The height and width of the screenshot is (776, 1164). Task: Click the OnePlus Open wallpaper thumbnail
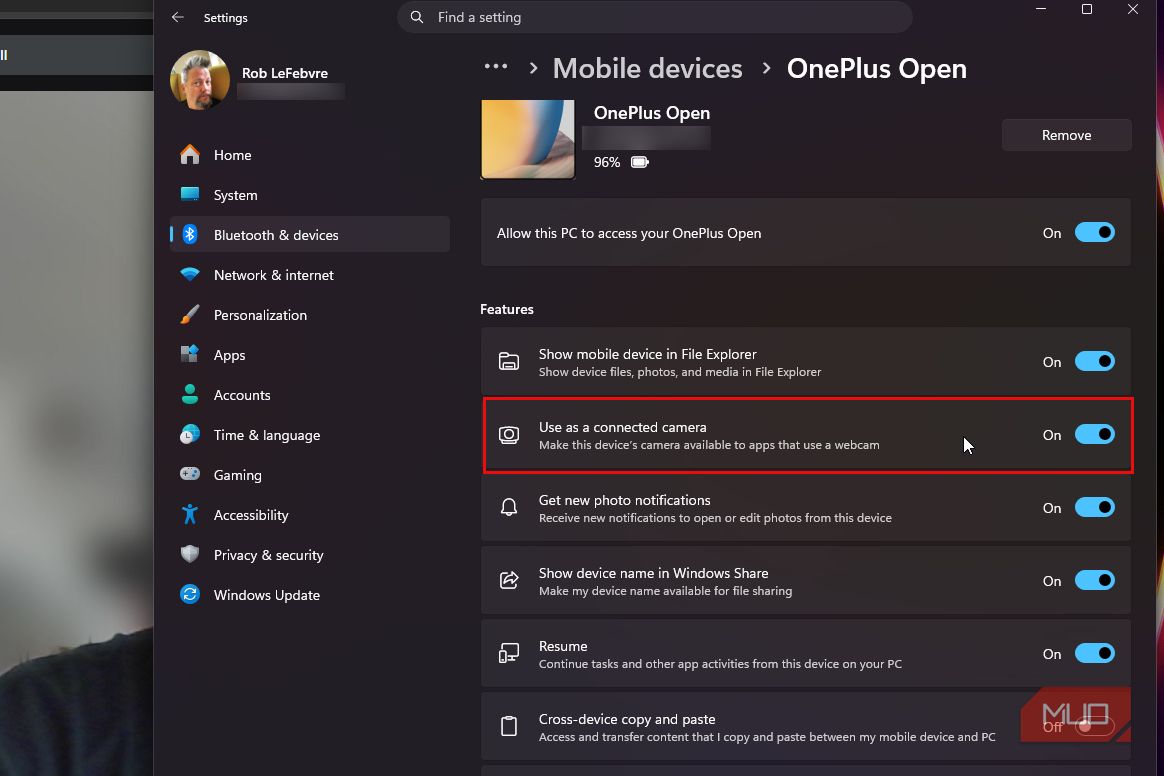pyautogui.click(x=528, y=139)
